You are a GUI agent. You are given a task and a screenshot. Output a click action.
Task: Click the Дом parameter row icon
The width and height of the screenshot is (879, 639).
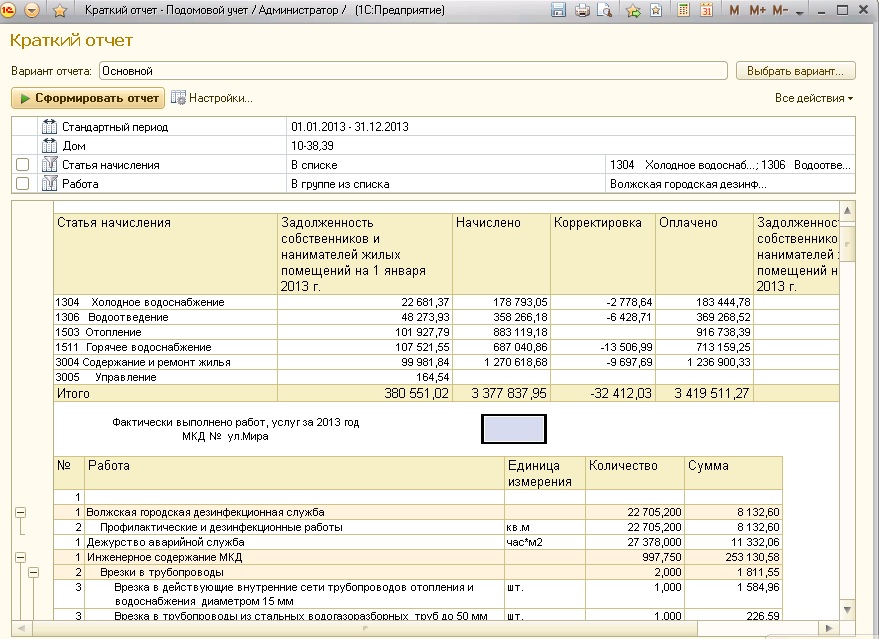click(x=49, y=146)
